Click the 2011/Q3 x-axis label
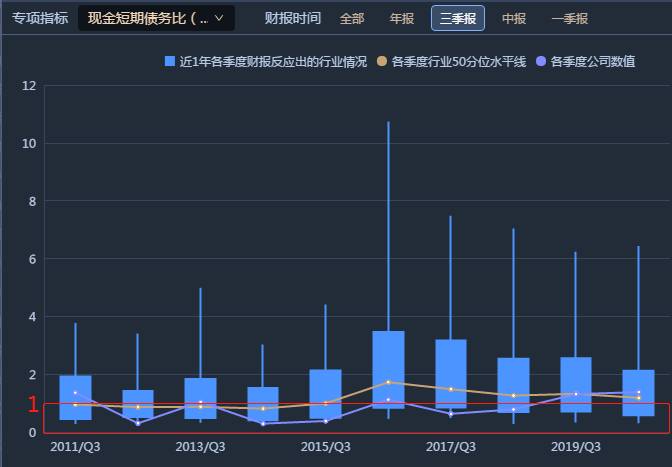This screenshot has height=467, width=672. pyautogui.click(x=75, y=446)
